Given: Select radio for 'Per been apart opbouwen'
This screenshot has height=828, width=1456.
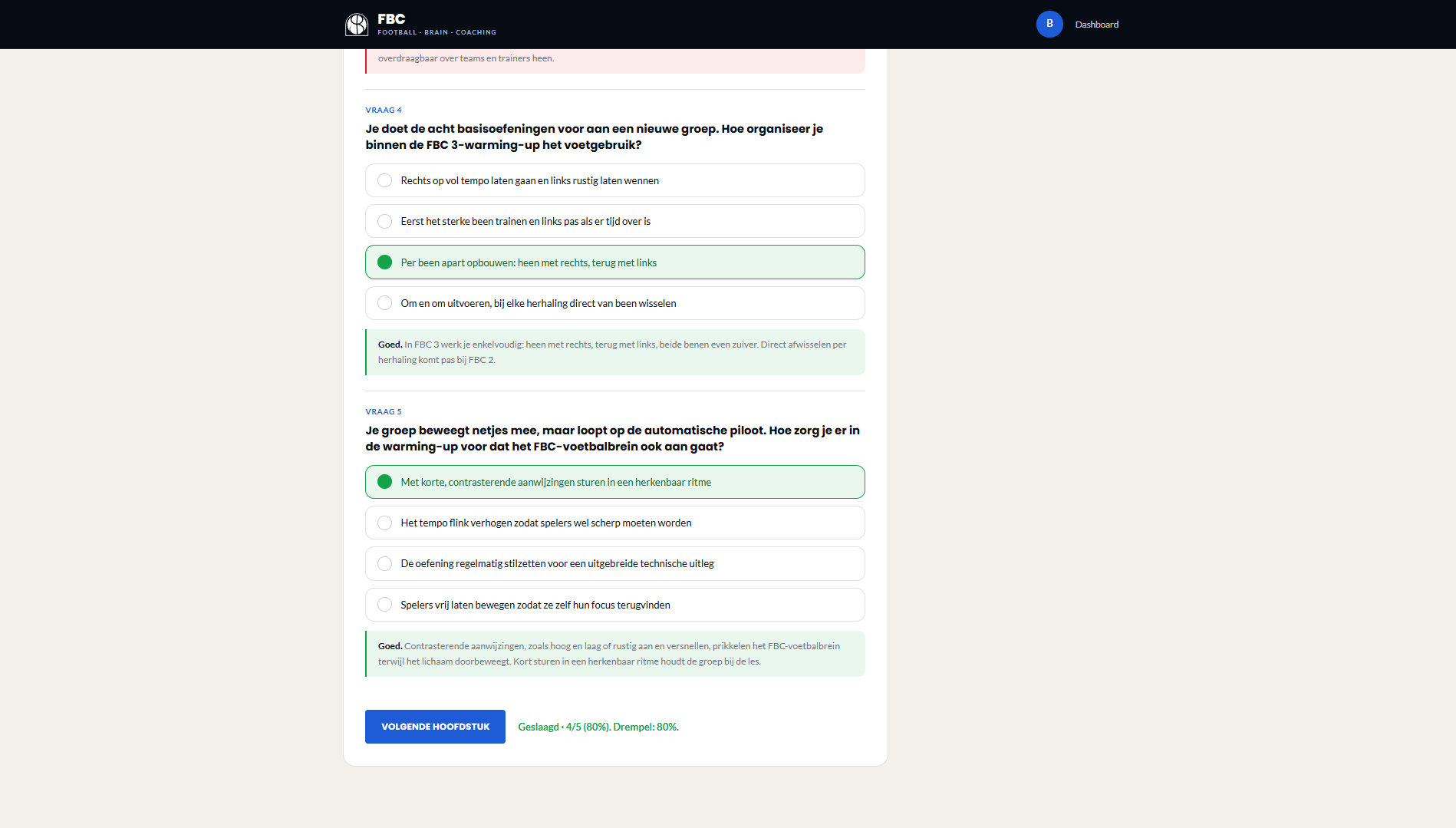Looking at the screenshot, I should point(385,262).
